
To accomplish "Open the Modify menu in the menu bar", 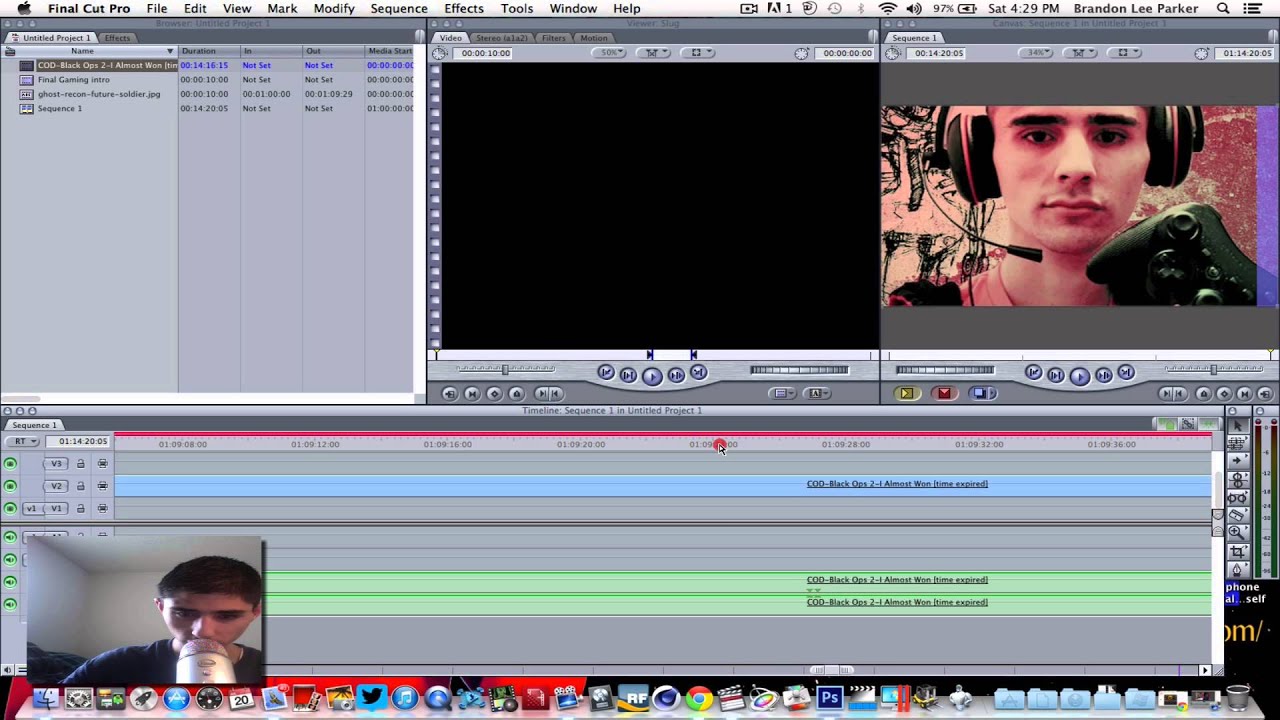I will tap(334, 9).
